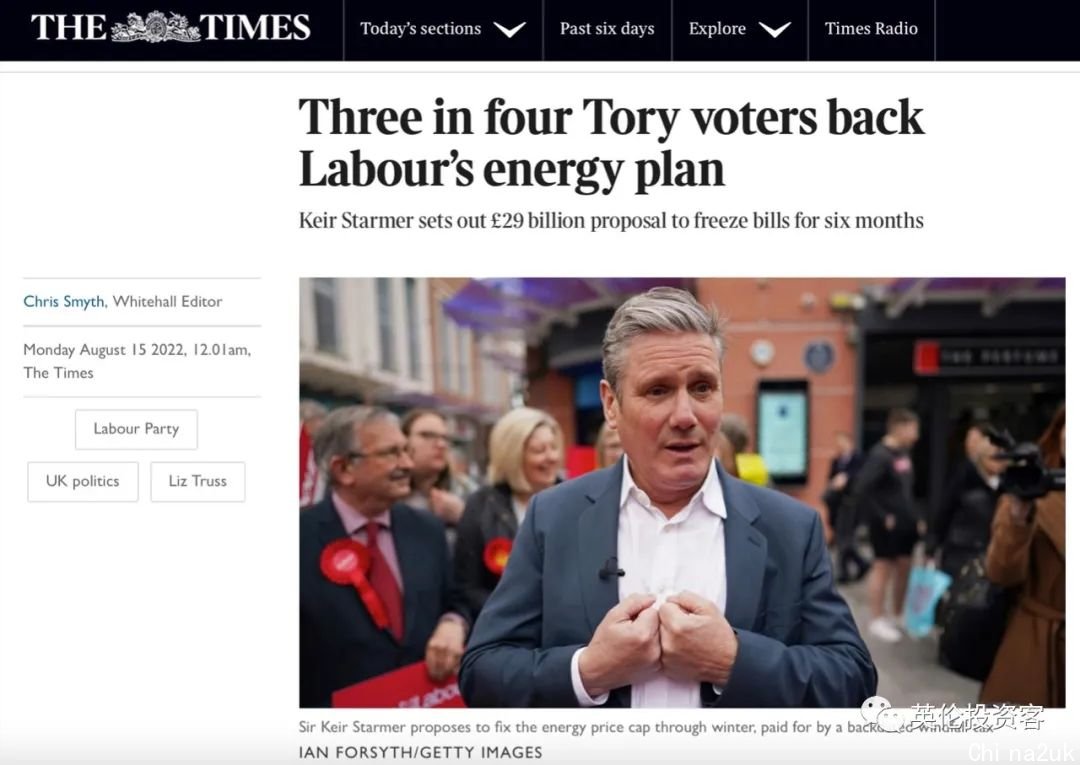
Task: Click the Ian Forsyth/Getty Images credit
Action: coord(420,752)
